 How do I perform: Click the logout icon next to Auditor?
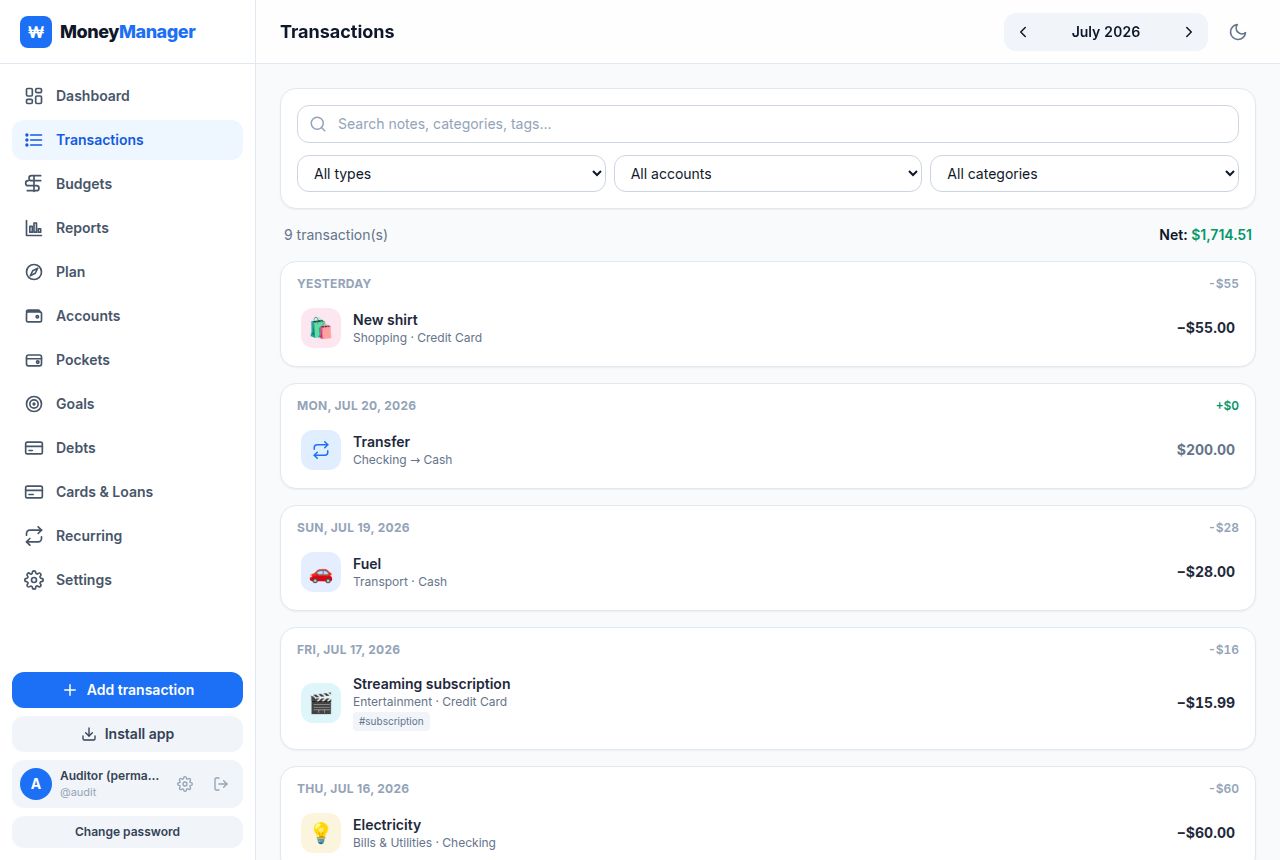coord(221,784)
